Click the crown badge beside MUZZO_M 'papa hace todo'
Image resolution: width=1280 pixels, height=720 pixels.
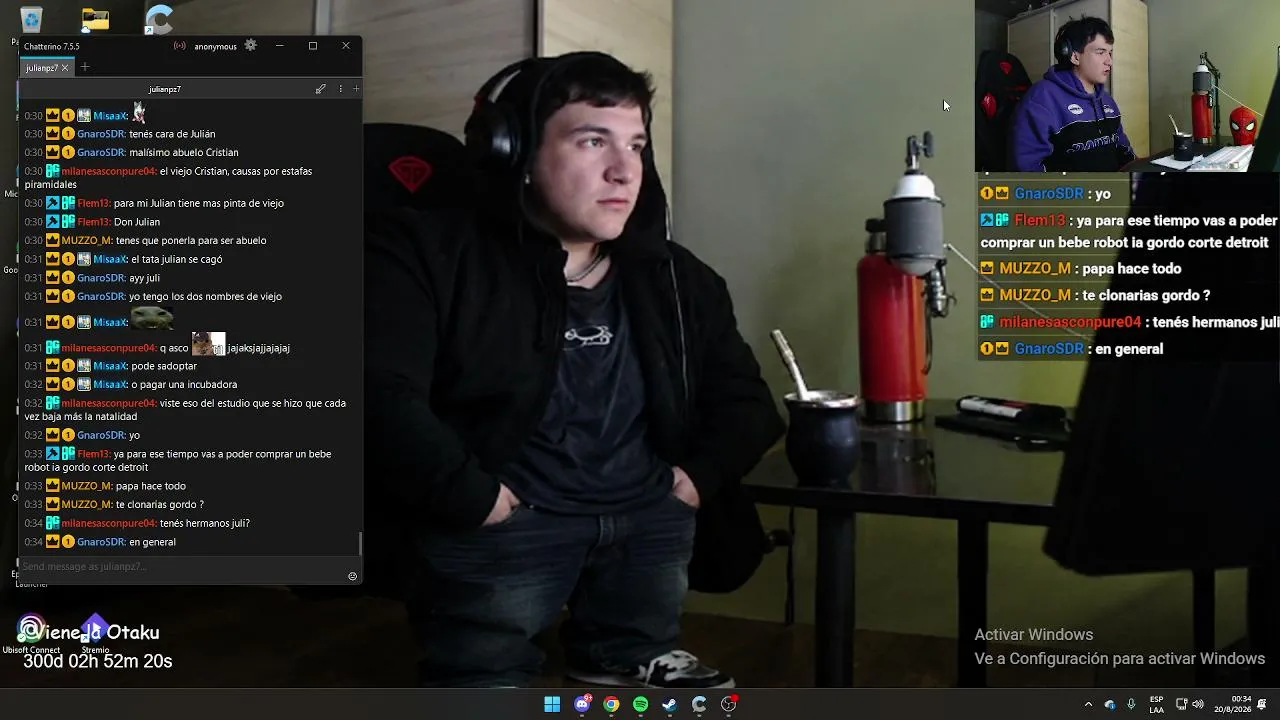[53, 486]
